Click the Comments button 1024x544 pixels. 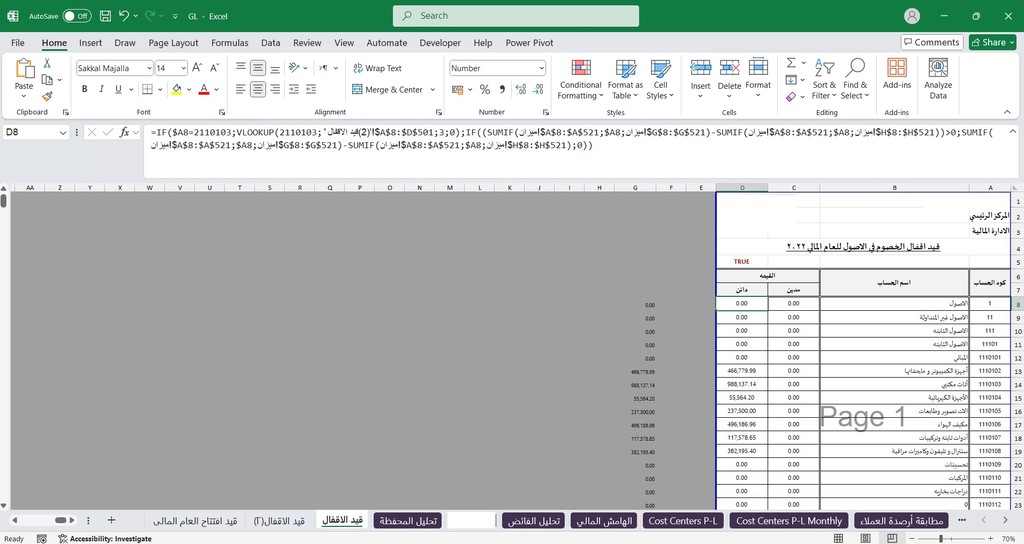[932, 42]
